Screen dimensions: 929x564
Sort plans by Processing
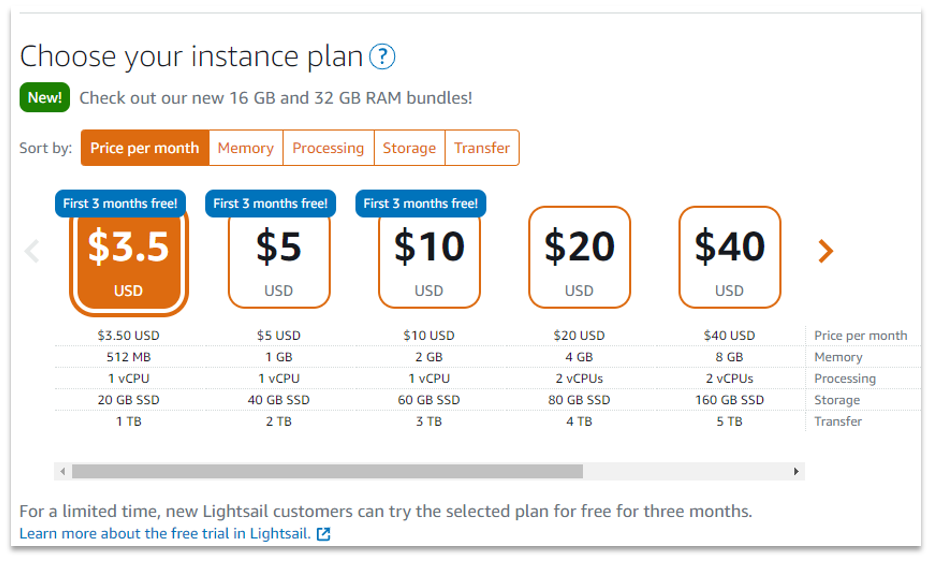tap(328, 148)
